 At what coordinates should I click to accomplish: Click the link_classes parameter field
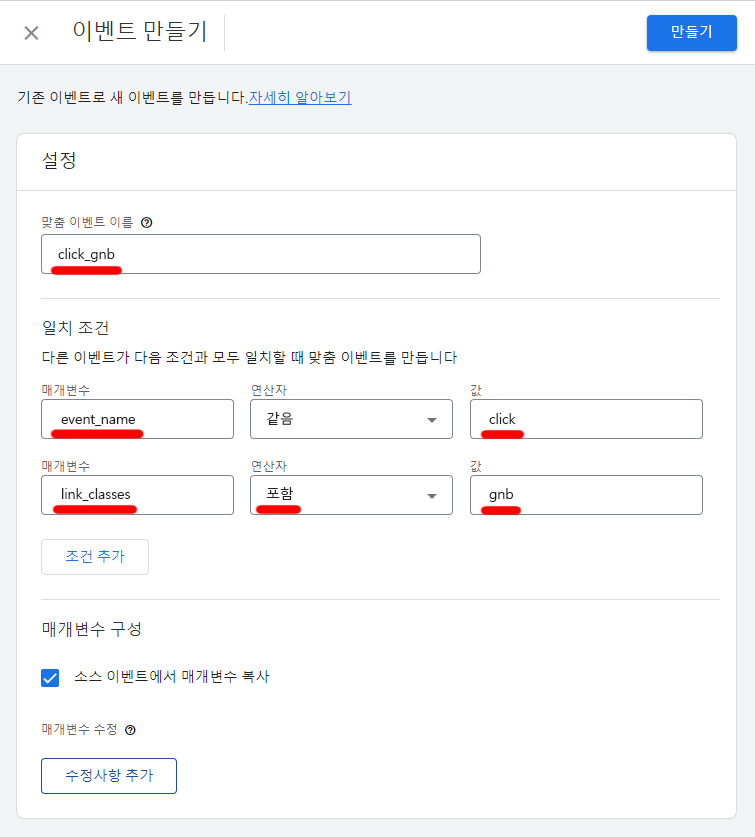(137, 495)
